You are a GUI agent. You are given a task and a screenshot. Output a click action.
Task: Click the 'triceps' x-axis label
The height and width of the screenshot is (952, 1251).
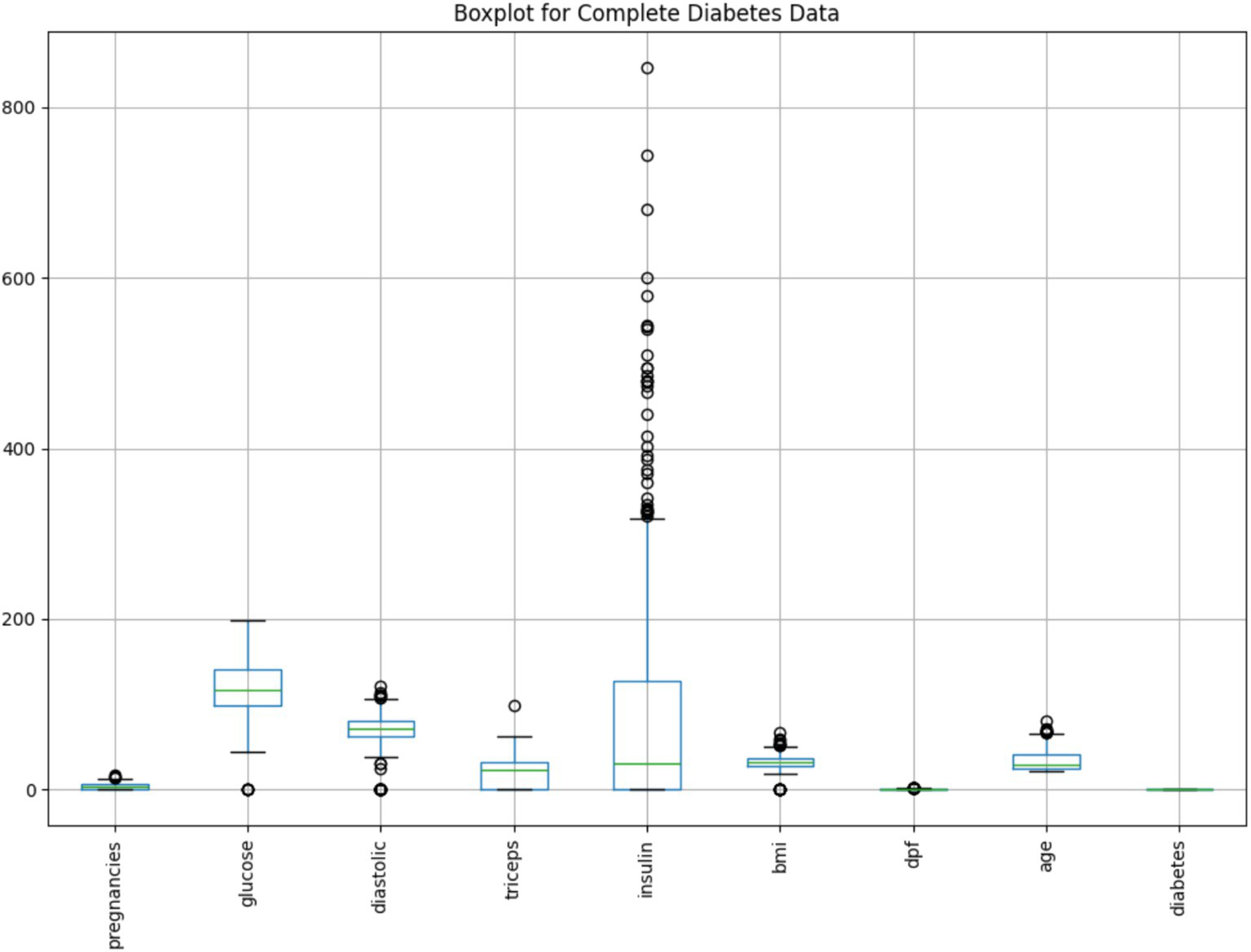tap(513, 870)
